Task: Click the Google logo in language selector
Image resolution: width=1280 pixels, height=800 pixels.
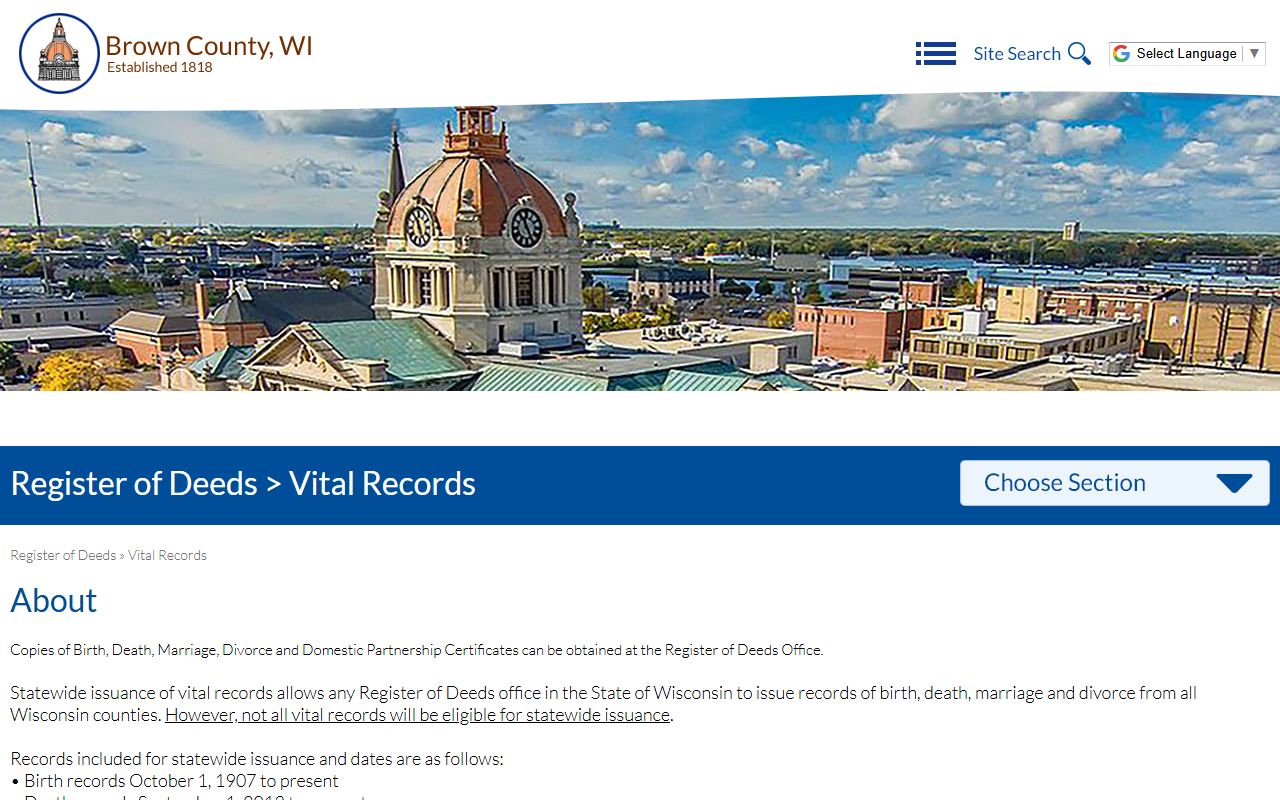Action: pos(1122,54)
